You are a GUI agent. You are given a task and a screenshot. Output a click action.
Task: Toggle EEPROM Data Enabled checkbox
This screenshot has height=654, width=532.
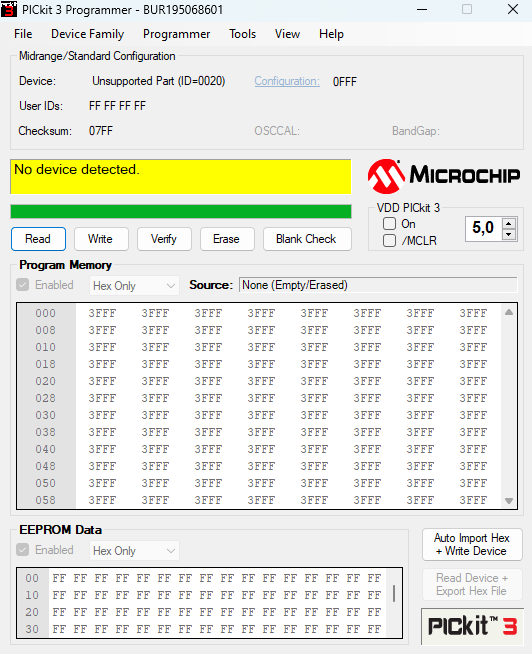tap(23, 550)
